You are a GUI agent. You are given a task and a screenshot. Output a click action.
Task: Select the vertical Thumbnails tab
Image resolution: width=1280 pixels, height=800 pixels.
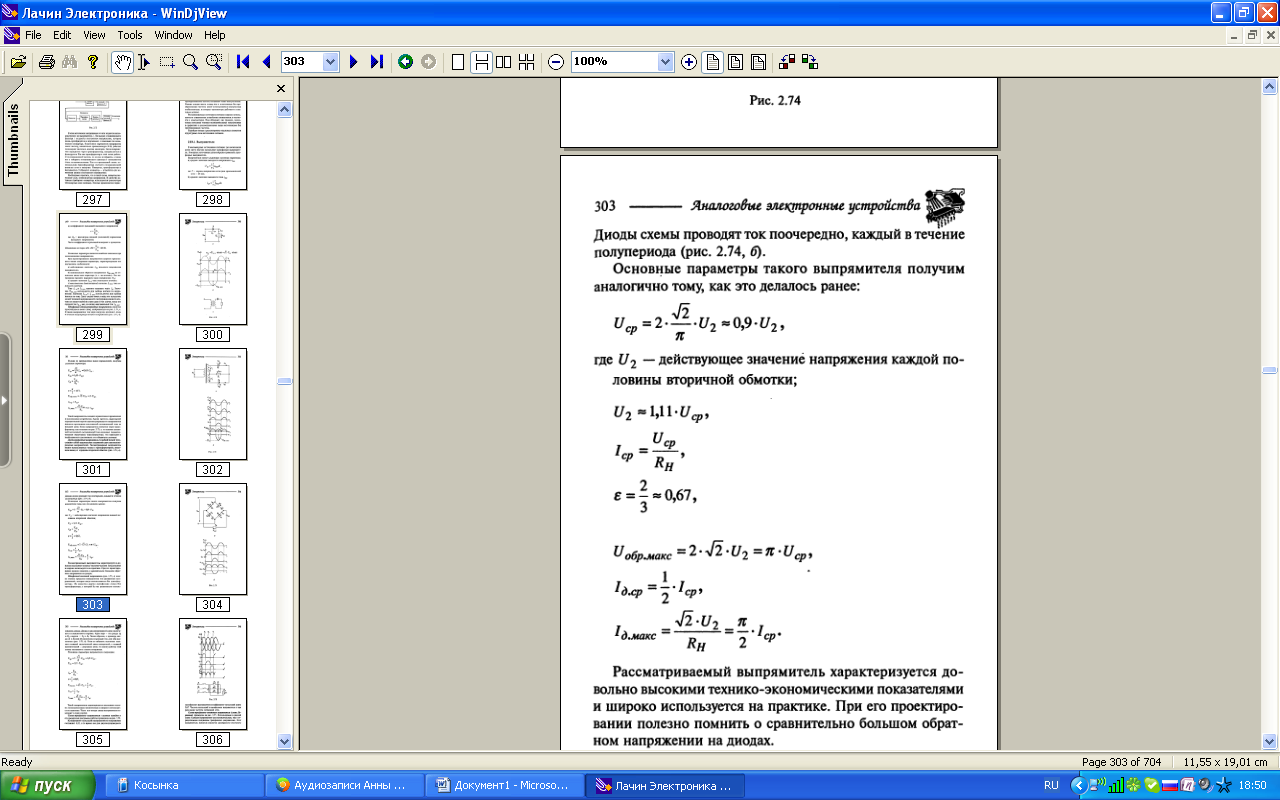click(13, 140)
